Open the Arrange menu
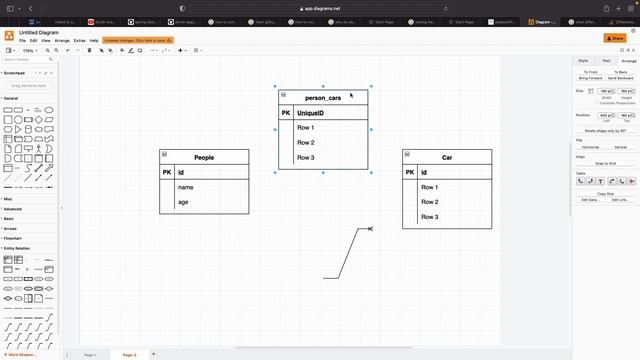This screenshot has width=640, height=360. point(62,41)
